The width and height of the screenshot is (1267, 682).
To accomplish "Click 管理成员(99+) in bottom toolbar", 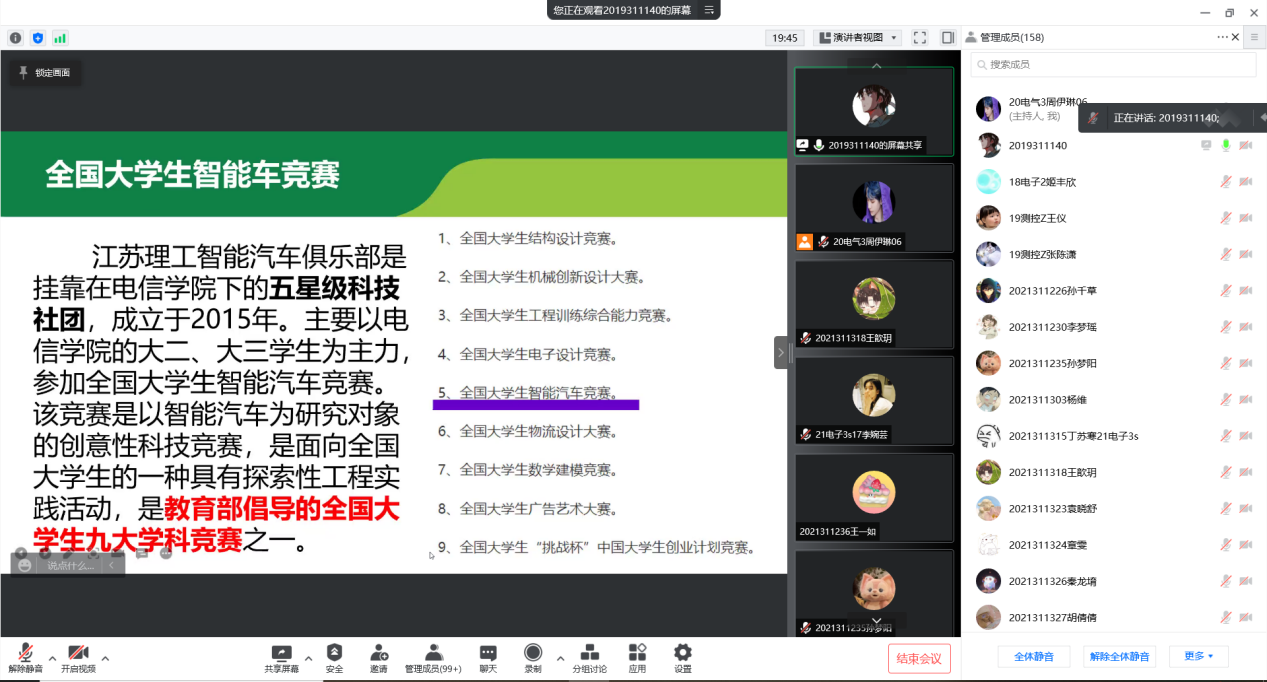I will coord(433,658).
